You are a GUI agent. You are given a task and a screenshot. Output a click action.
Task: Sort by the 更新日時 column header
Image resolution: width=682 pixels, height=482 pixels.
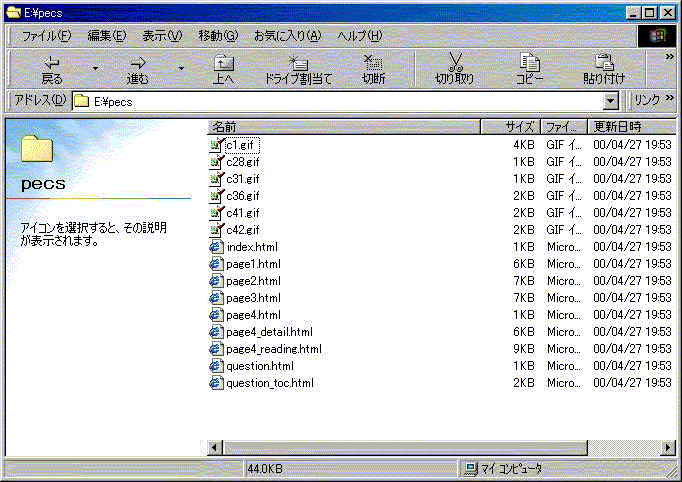click(x=632, y=127)
